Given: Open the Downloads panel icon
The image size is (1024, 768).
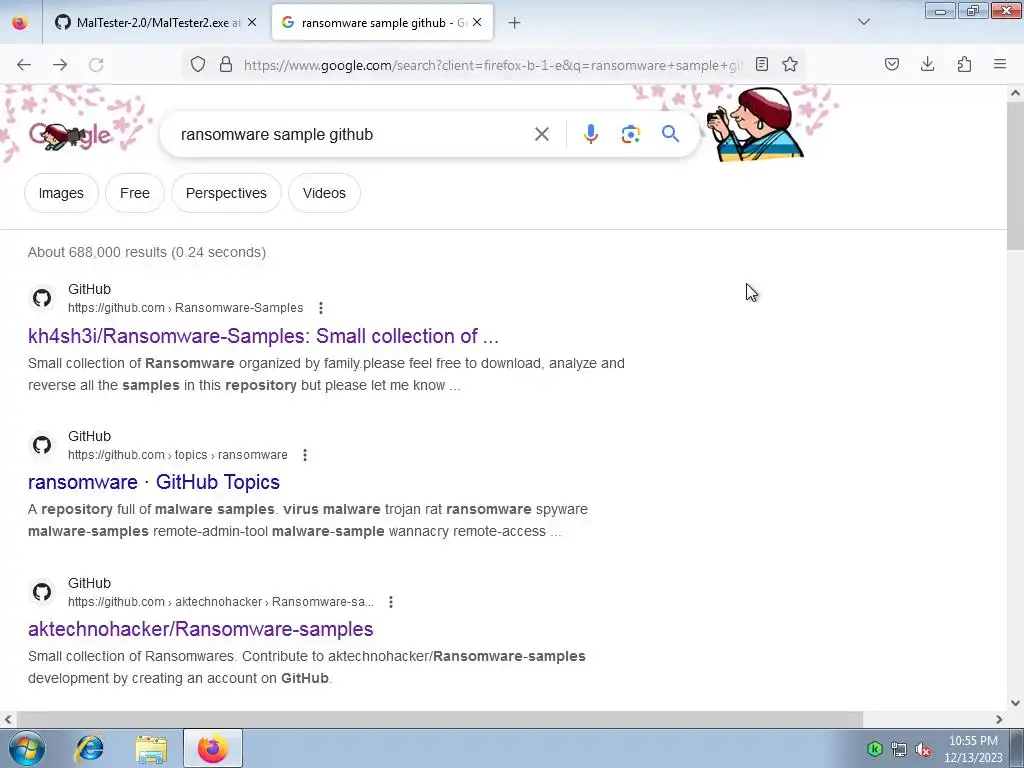Looking at the screenshot, I should point(927,64).
